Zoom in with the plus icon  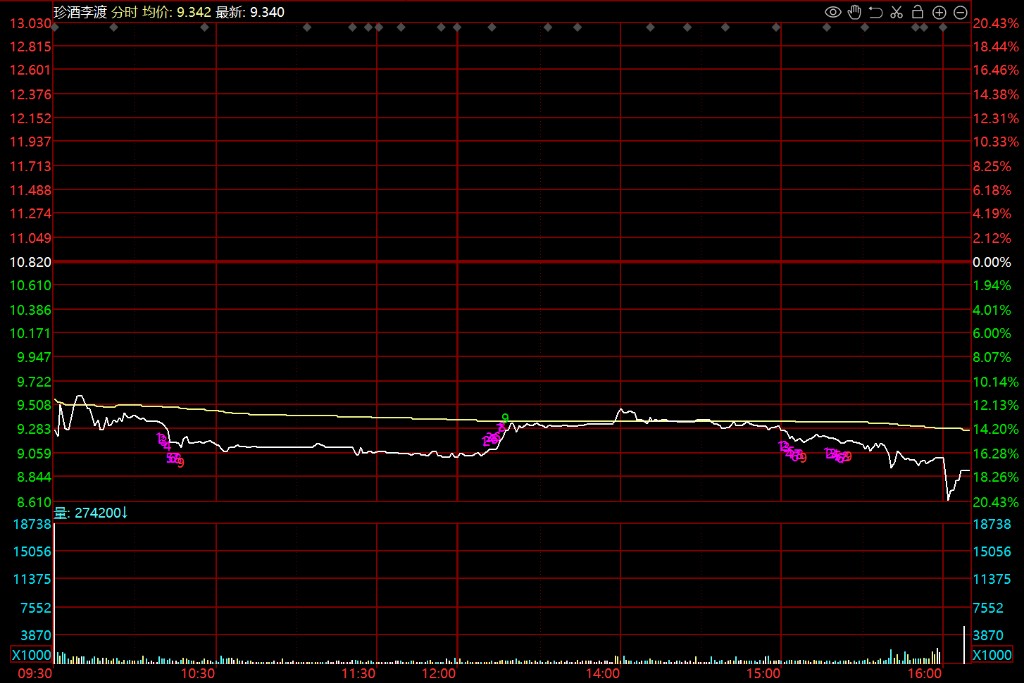[x=939, y=12]
